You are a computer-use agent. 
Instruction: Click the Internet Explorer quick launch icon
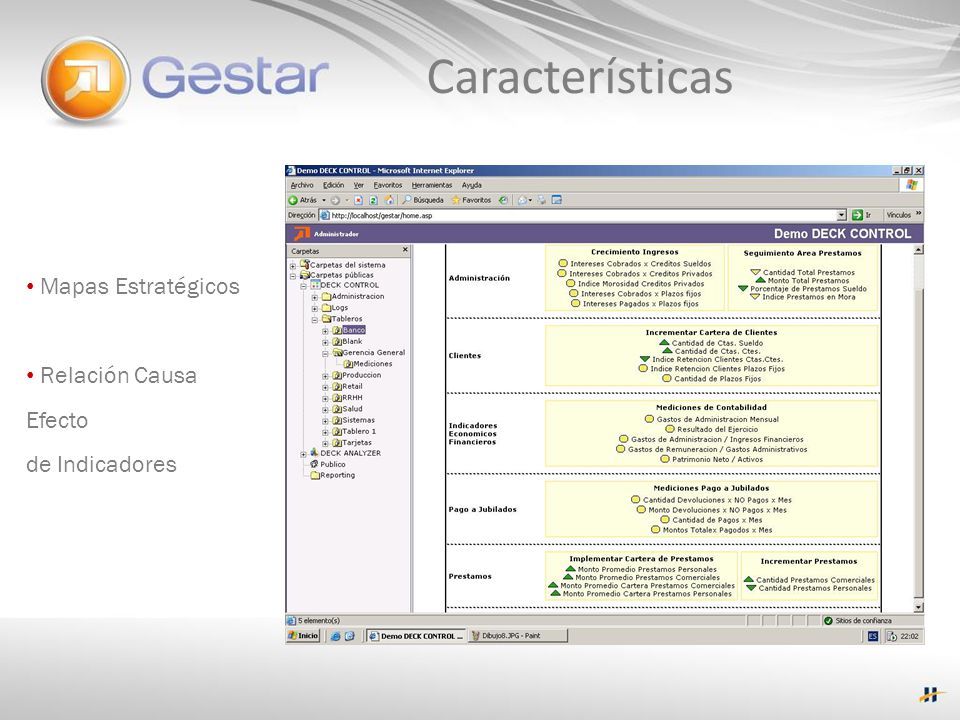(x=336, y=636)
